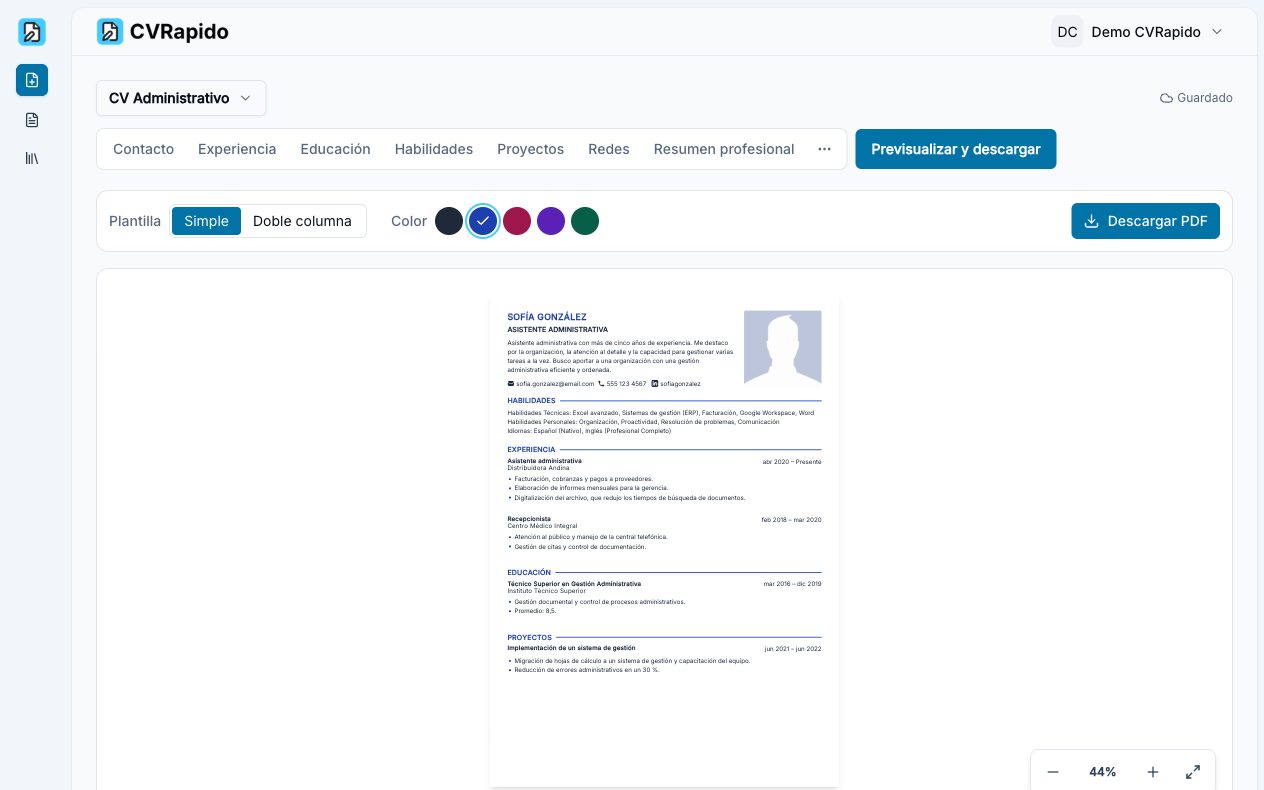
Task: Open the new CV sidebar icon
Action: (32, 80)
